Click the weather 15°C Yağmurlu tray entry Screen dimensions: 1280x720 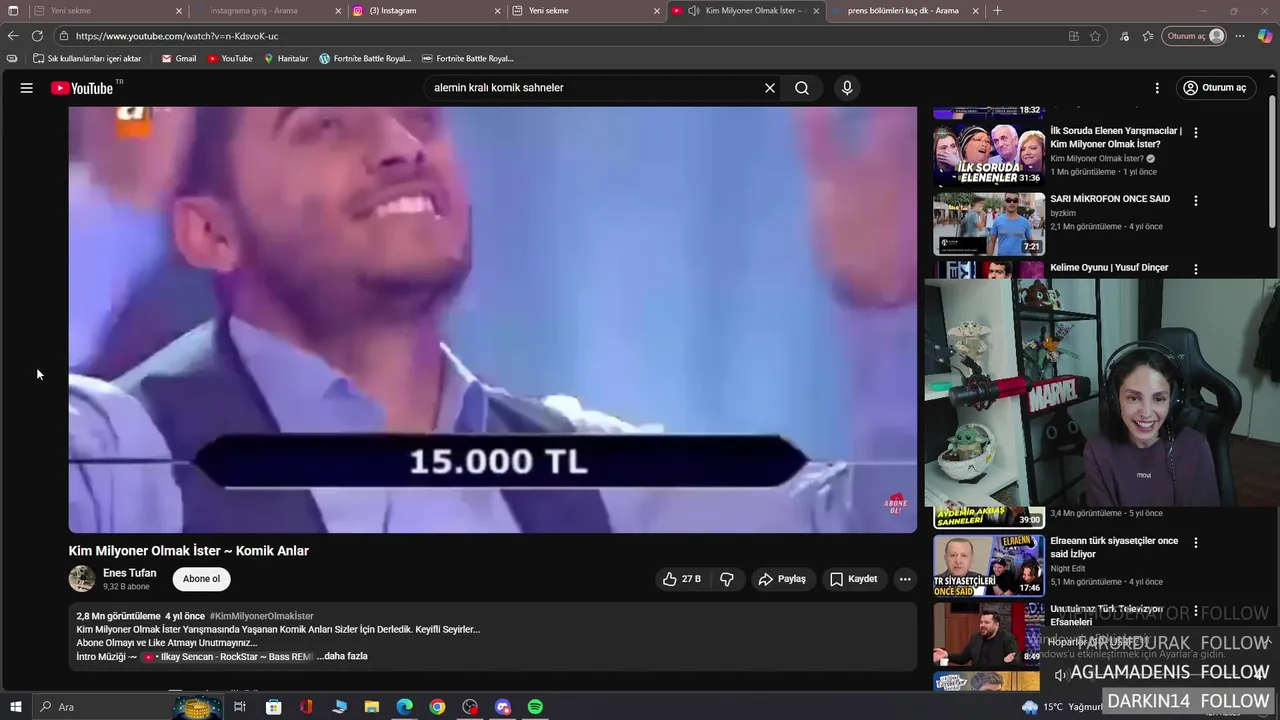tap(1062, 707)
